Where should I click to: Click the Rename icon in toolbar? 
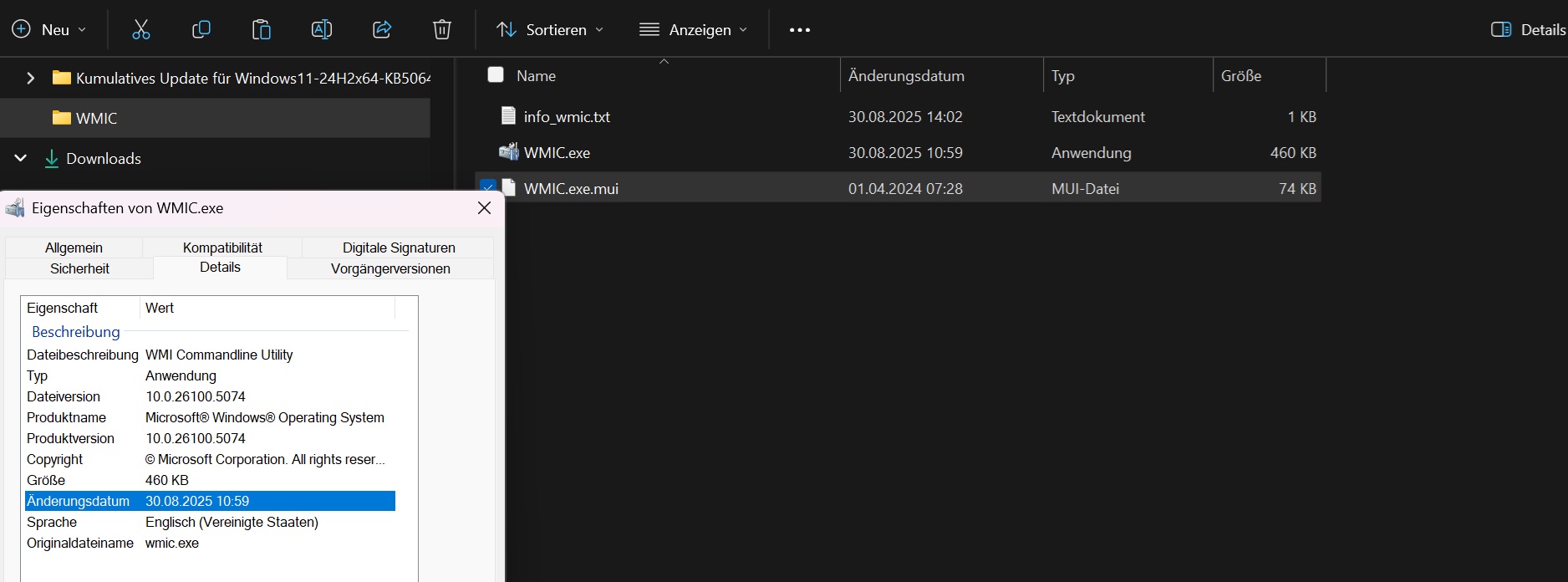point(322,29)
